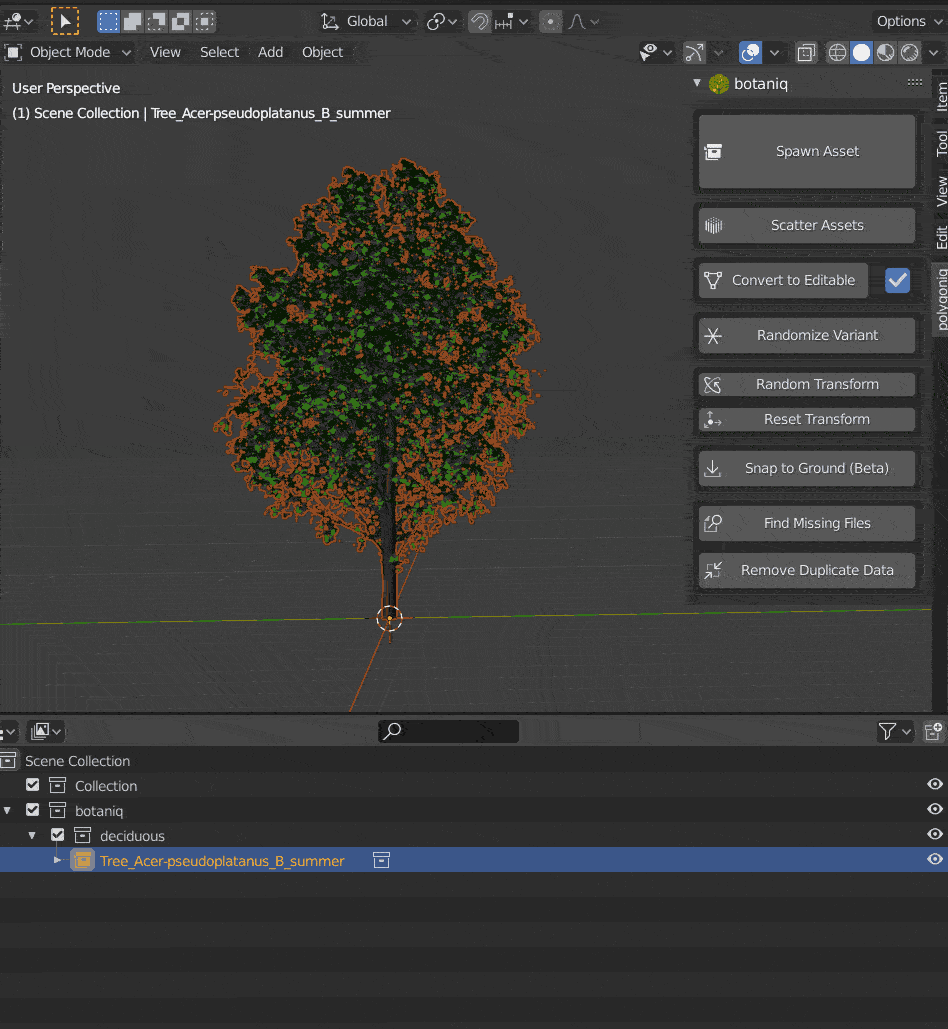Toggle X-ray mode icon
This screenshot has width=948, height=1029.
pyautogui.click(x=806, y=52)
